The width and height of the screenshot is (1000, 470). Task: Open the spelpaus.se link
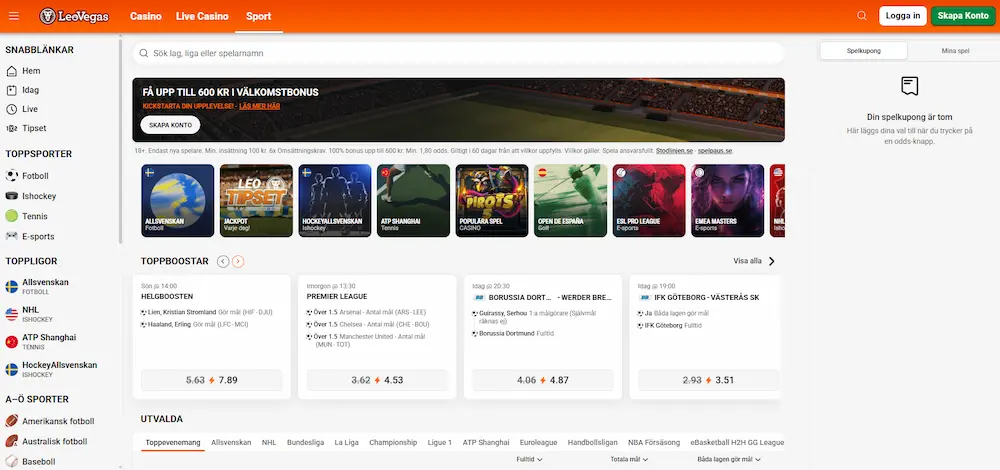point(715,151)
